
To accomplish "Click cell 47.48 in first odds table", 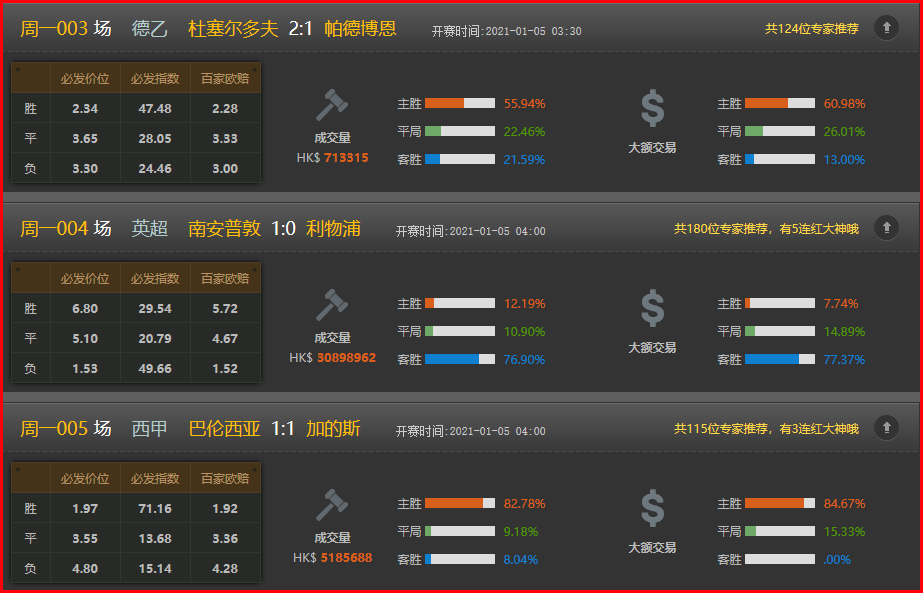I will [155, 108].
